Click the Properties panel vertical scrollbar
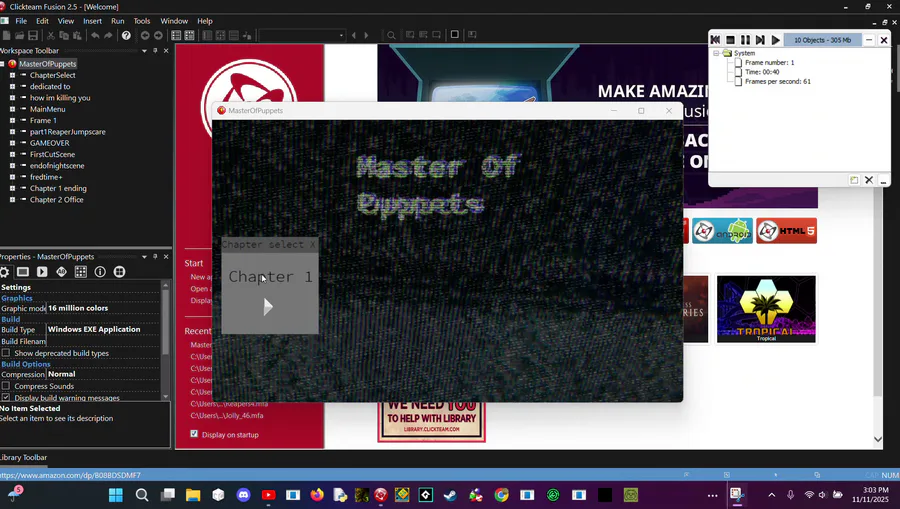900x509 pixels. (x=166, y=340)
